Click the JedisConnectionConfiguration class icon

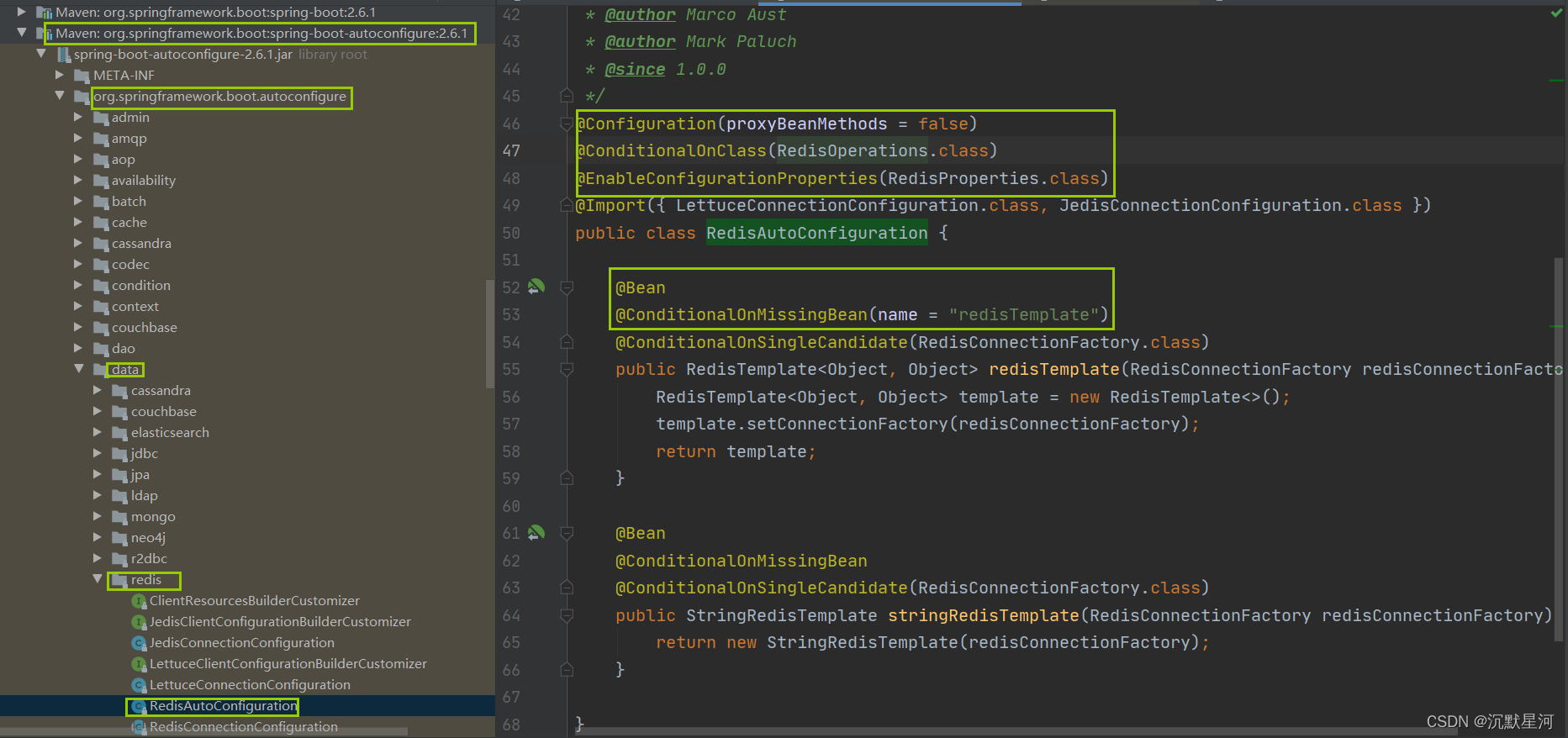click(x=140, y=643)
